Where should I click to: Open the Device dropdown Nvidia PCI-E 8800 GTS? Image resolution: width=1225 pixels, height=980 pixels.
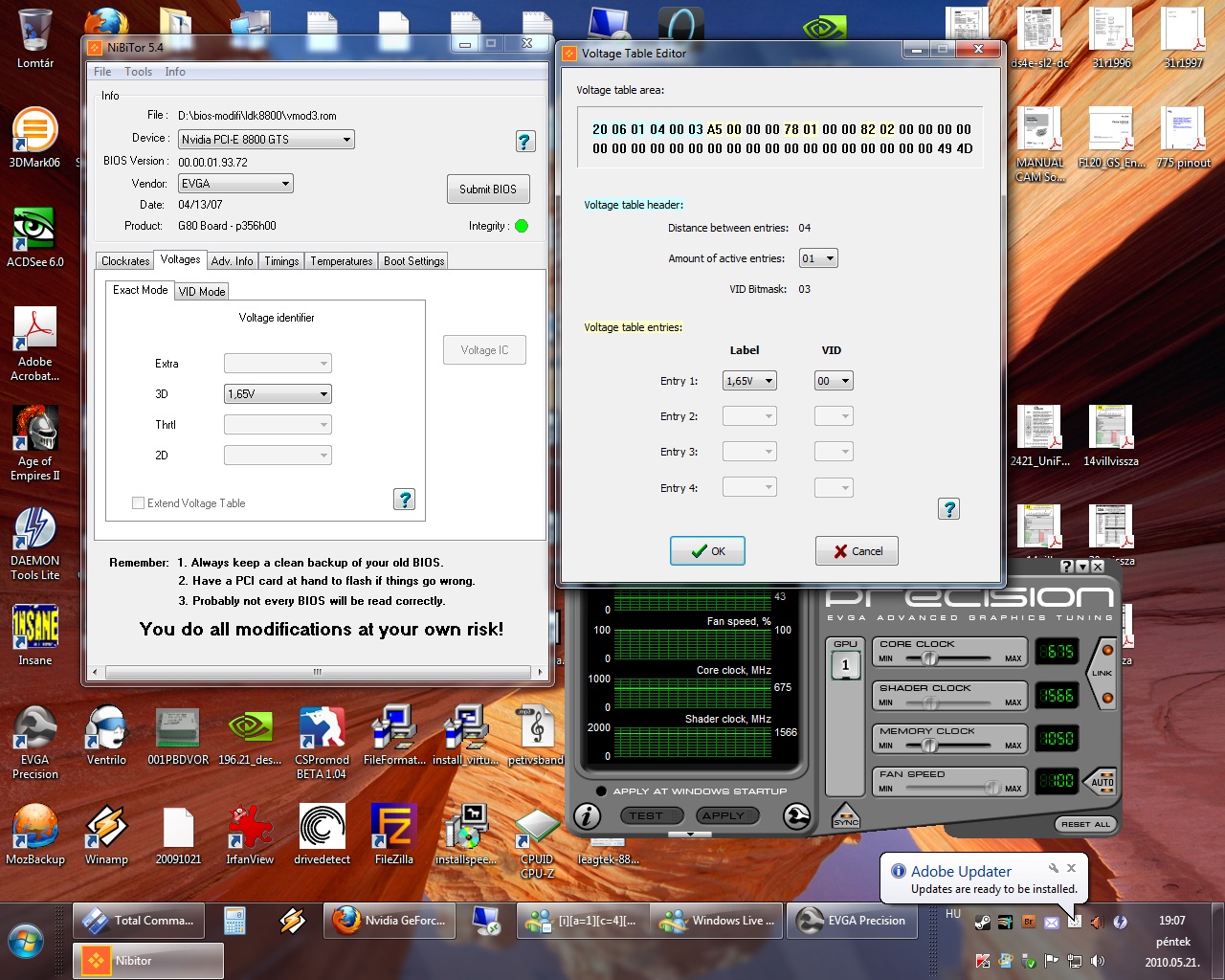coord(266,140)
